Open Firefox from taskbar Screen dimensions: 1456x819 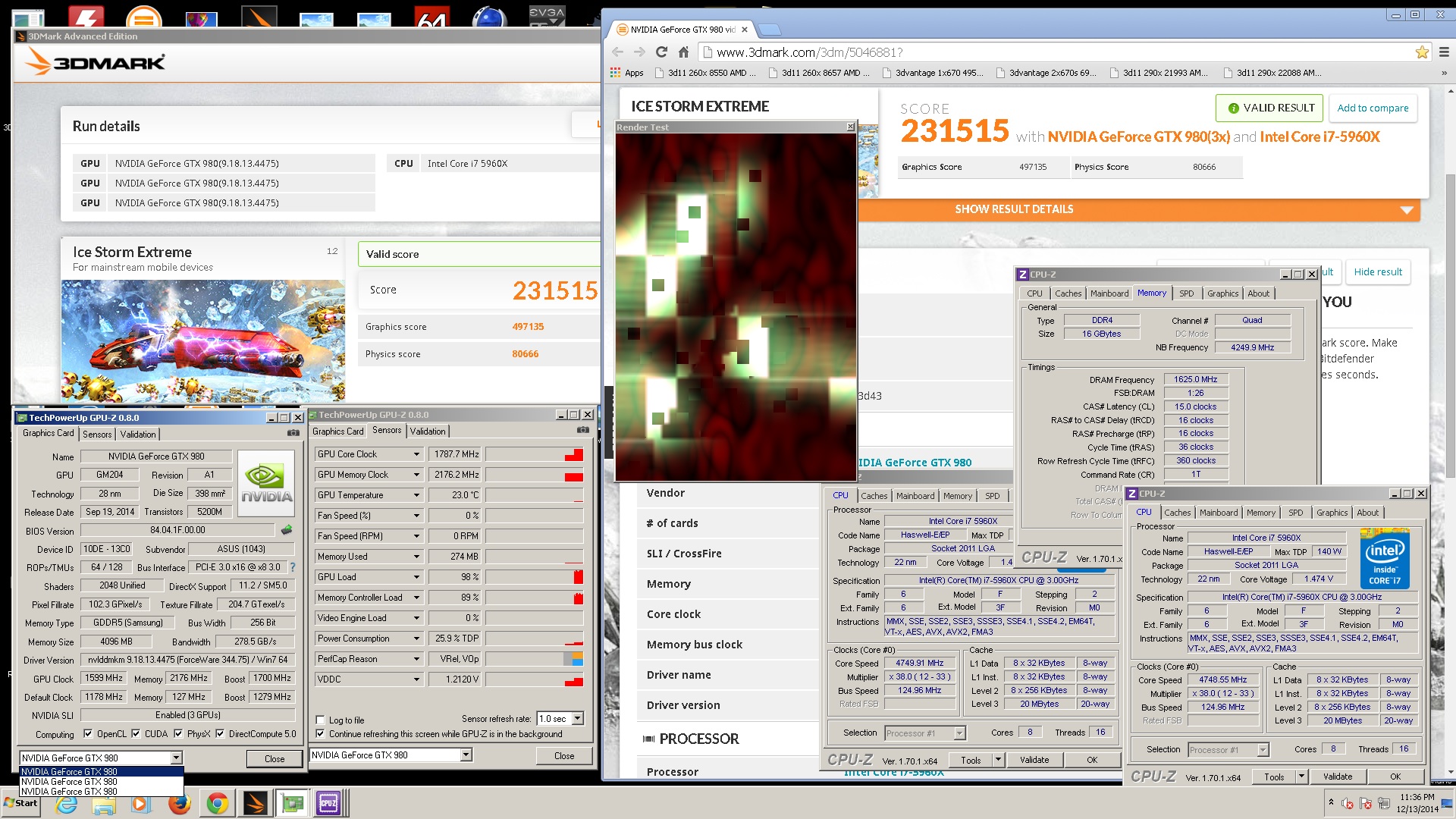pos(180,804)
